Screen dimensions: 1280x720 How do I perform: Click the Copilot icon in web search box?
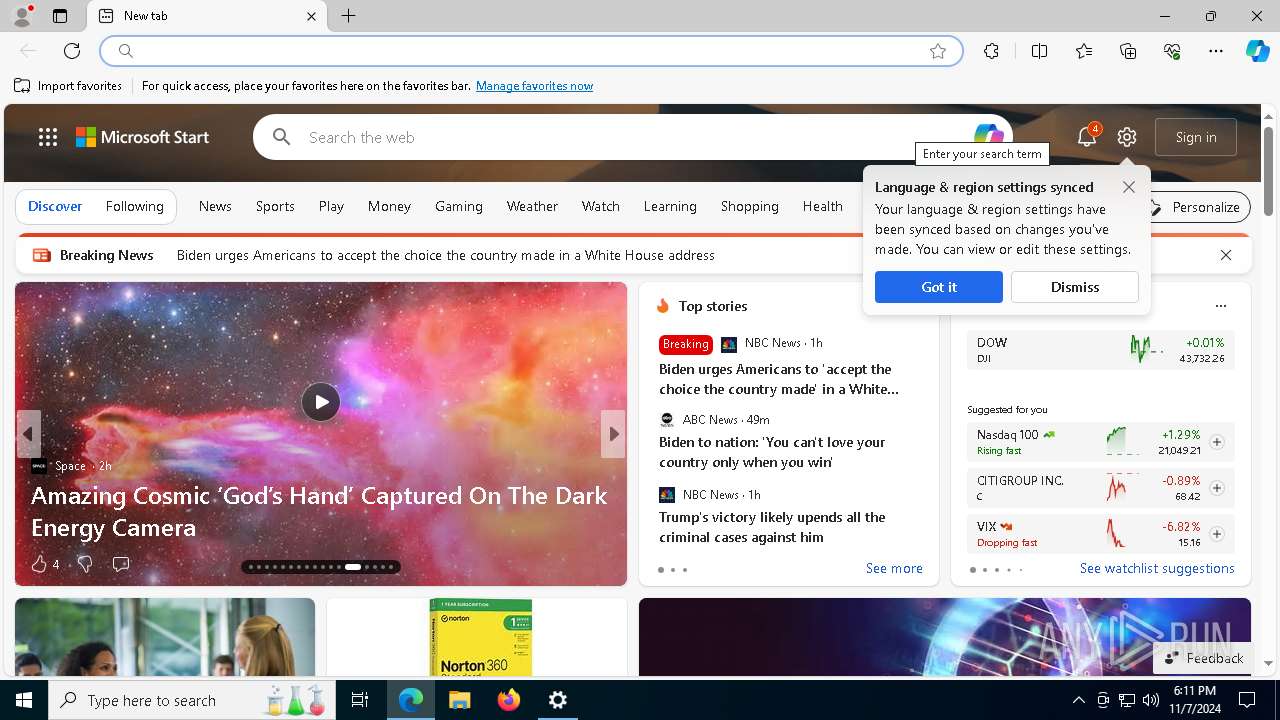pos(988,134)
